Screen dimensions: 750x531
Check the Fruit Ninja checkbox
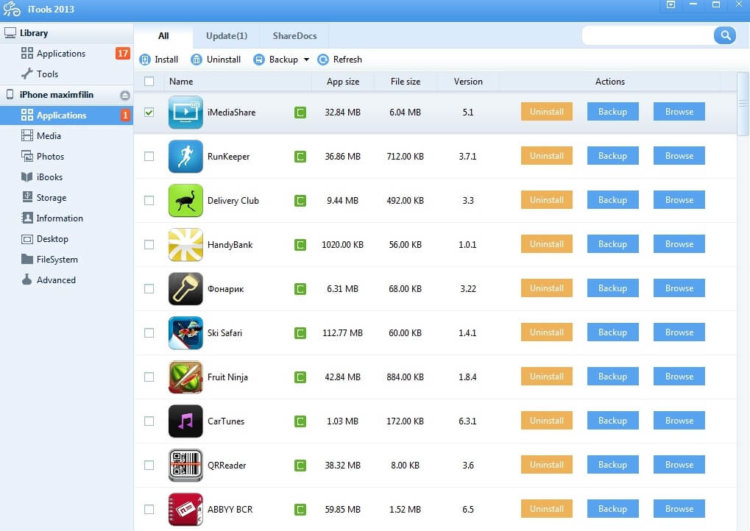[x=149, y=377]
